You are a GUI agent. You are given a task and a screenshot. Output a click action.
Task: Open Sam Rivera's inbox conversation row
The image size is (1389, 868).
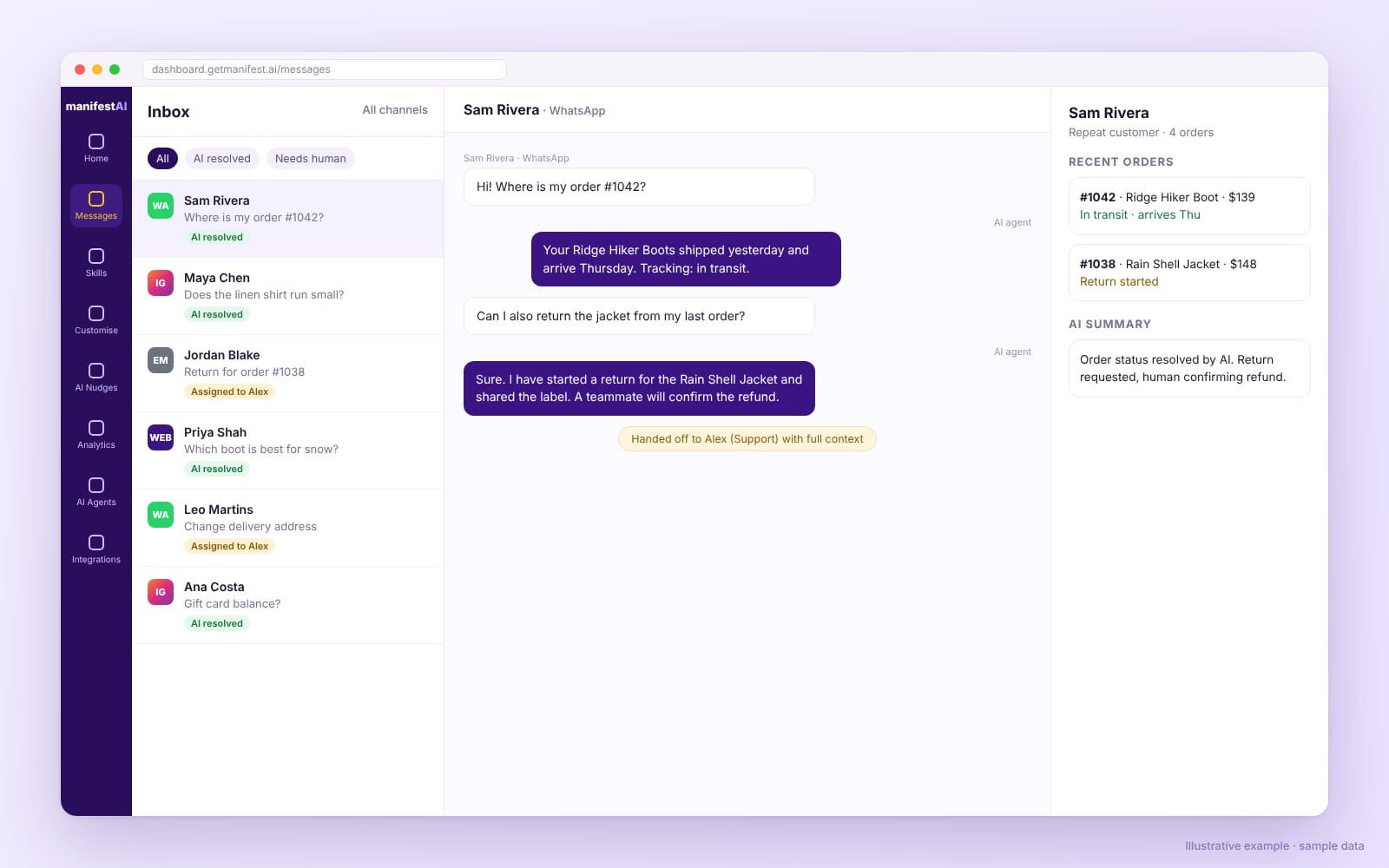(287, 219)
